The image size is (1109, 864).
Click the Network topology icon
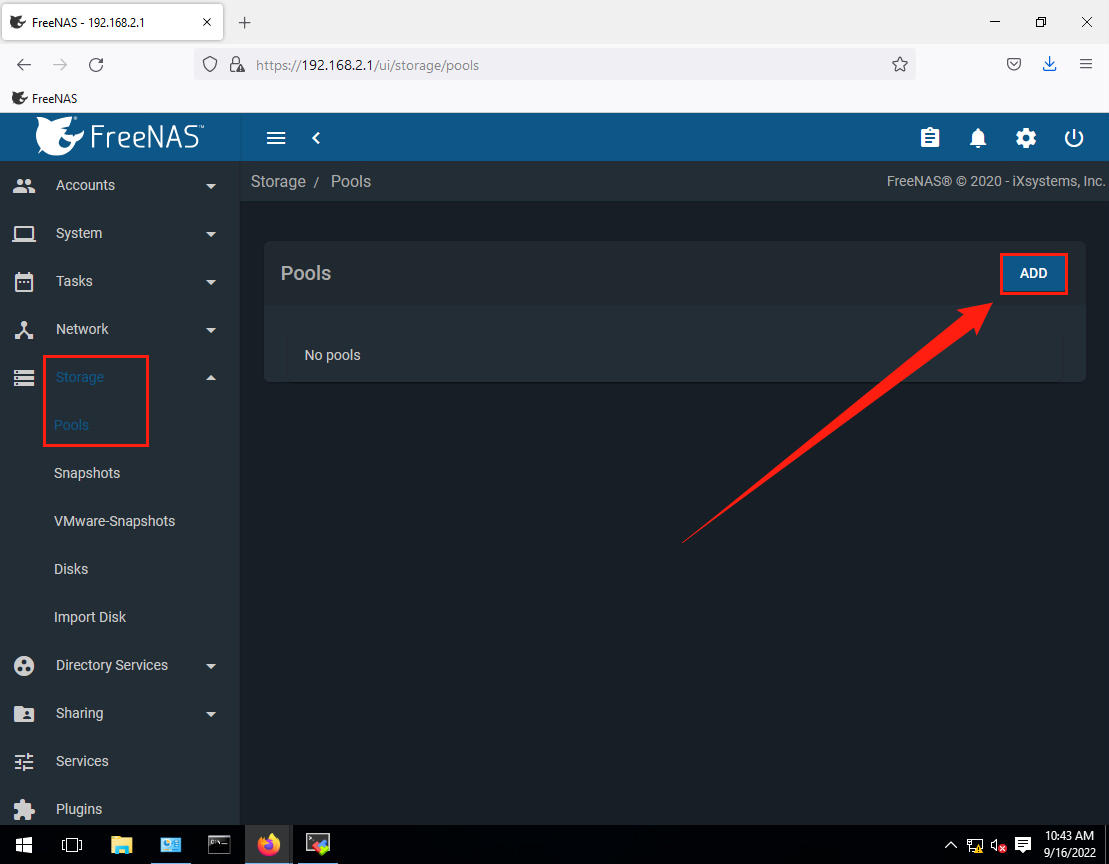(24, 329)
